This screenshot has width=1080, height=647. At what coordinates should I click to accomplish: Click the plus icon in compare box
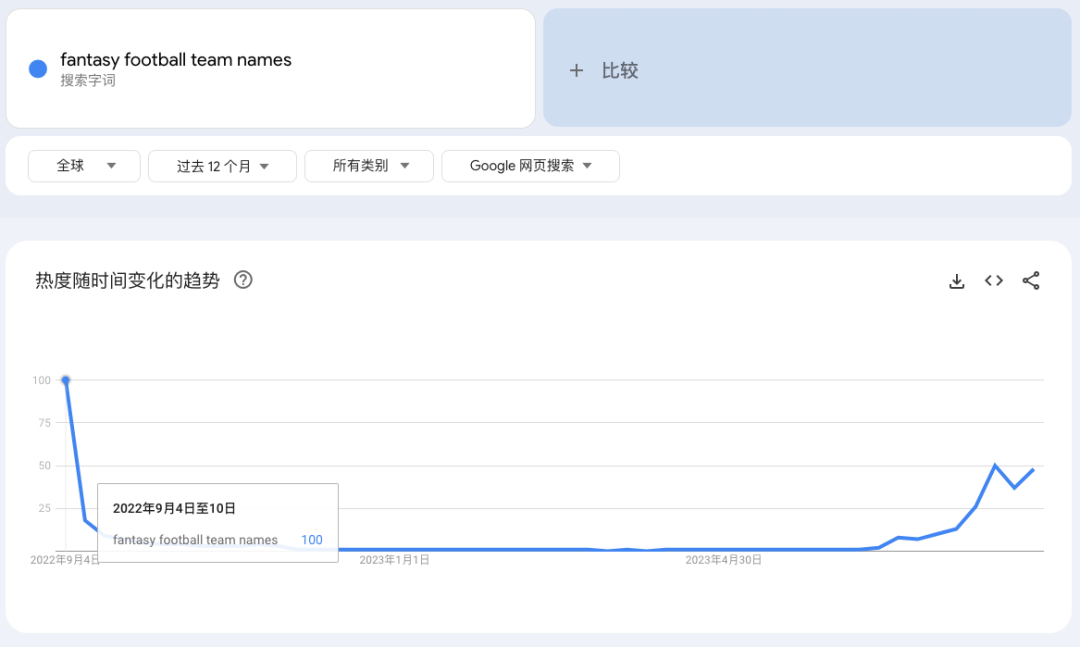[x=576, y=71]
